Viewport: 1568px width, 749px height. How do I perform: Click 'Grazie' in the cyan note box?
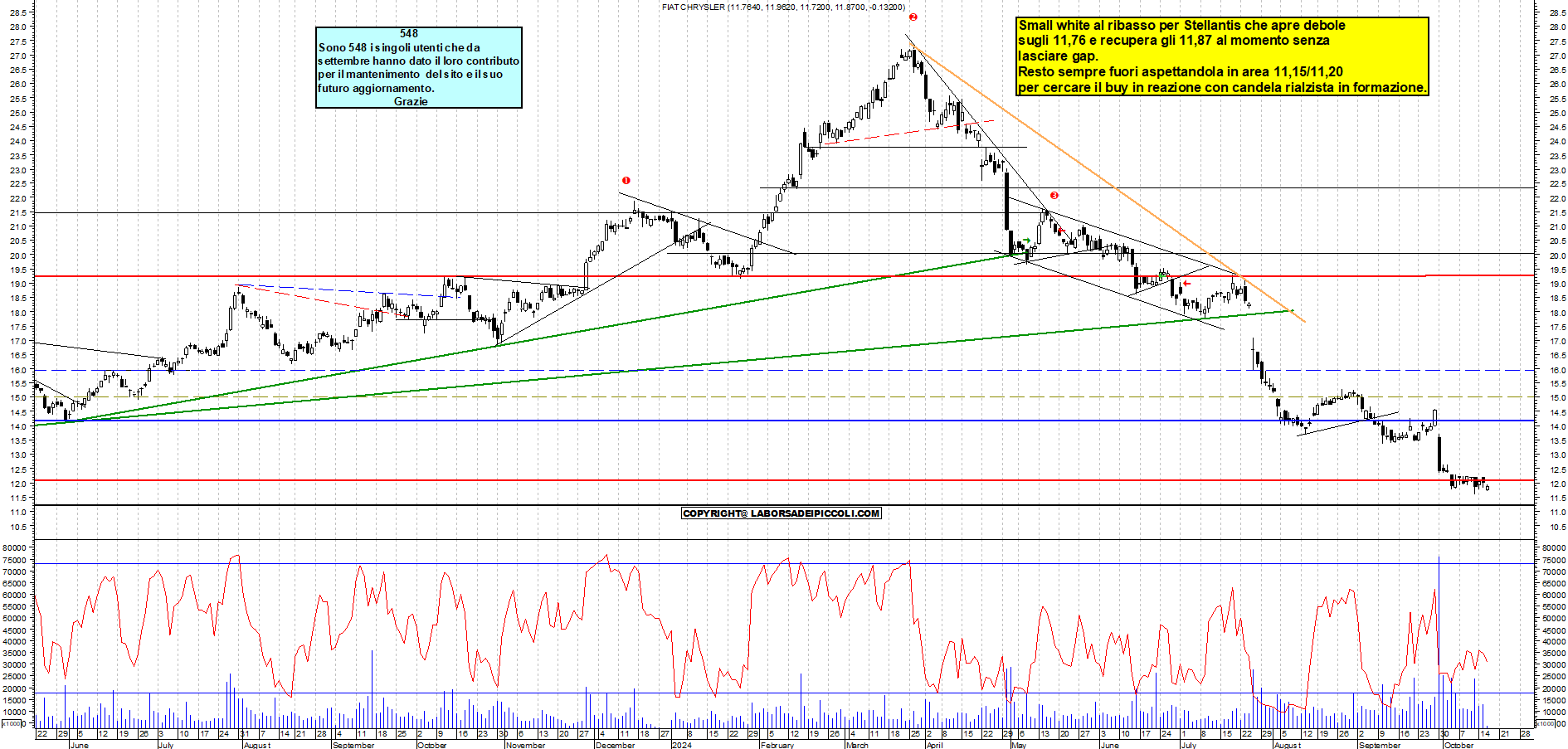411,101
